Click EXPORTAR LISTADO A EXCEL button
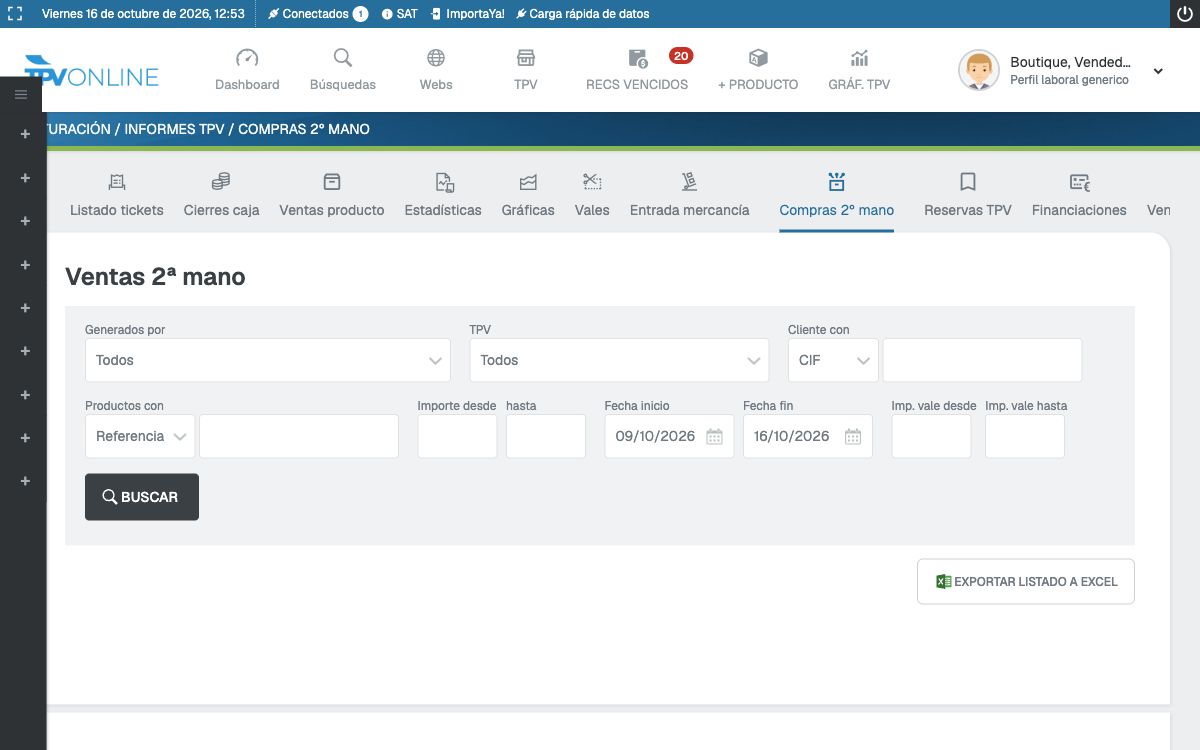The height and width of the screenshot is (750, 1200). point(1026,581)
